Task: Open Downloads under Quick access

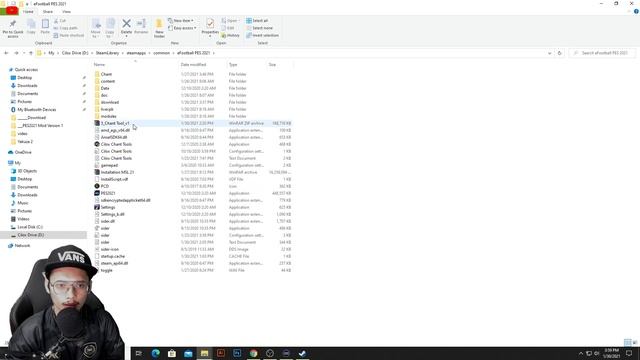Action: [27, 86]
